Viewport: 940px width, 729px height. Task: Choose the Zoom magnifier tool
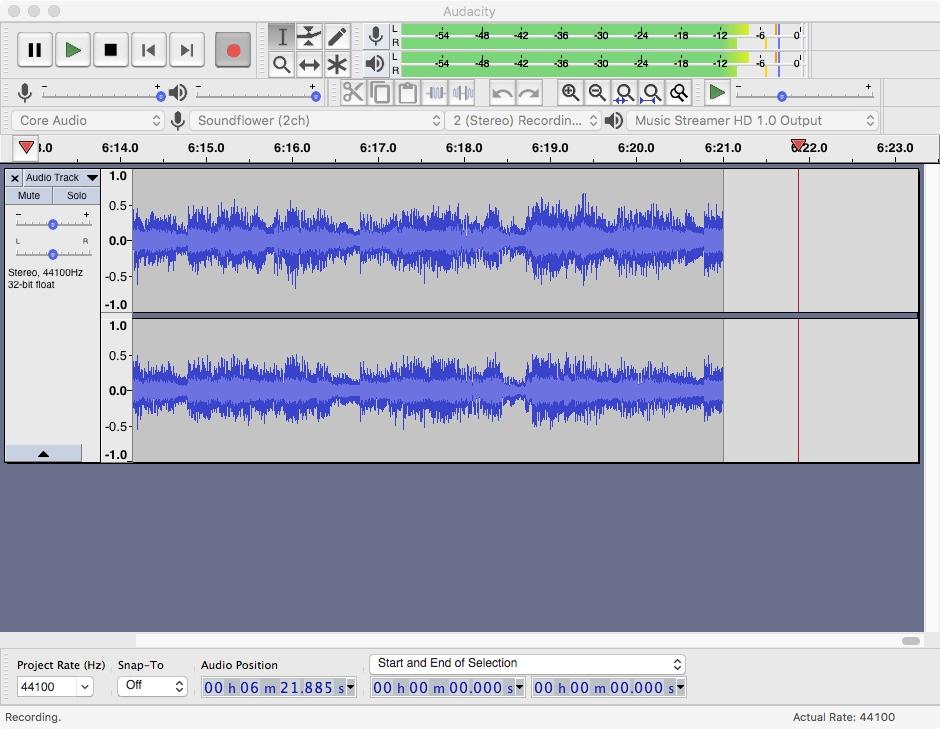pos(282,65)
